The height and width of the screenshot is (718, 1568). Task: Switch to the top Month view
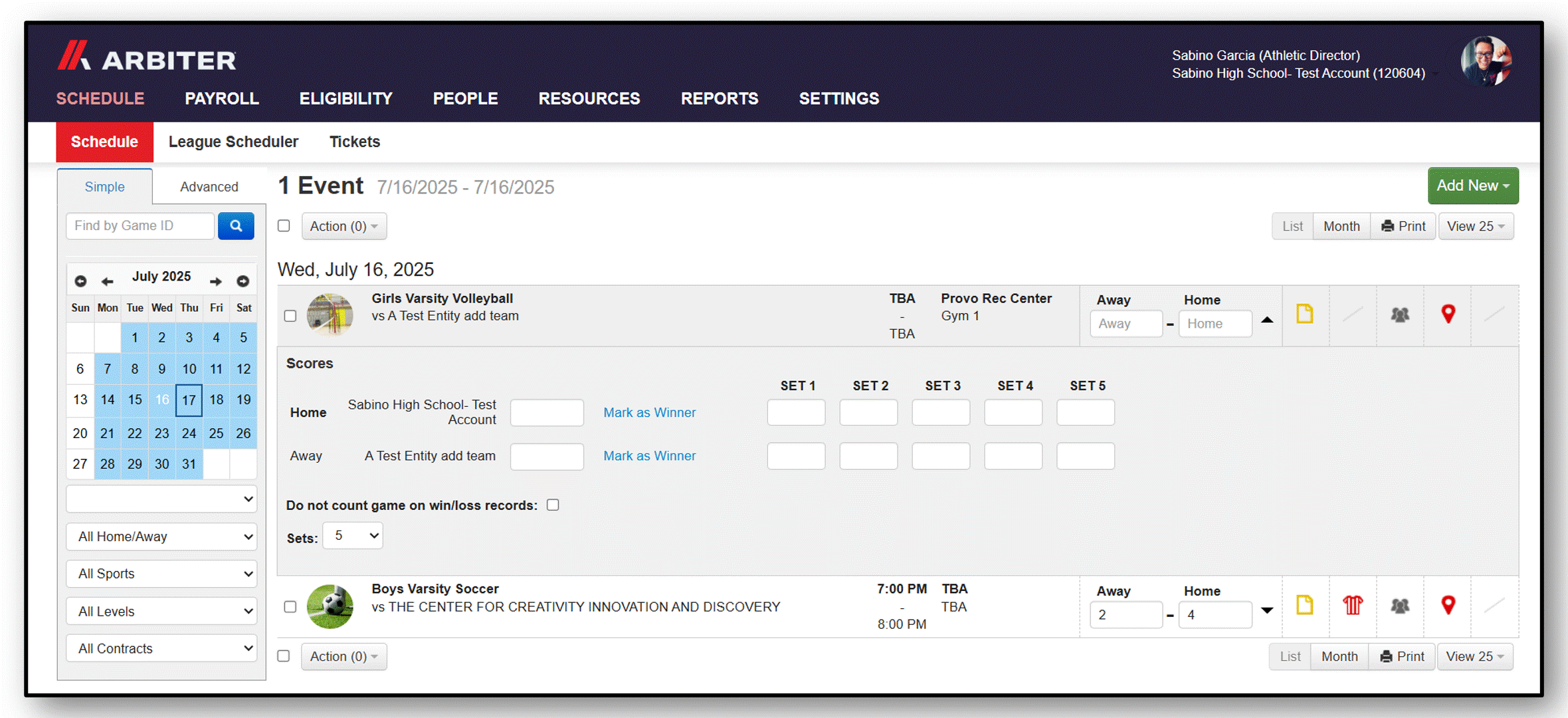point(1341,226)
